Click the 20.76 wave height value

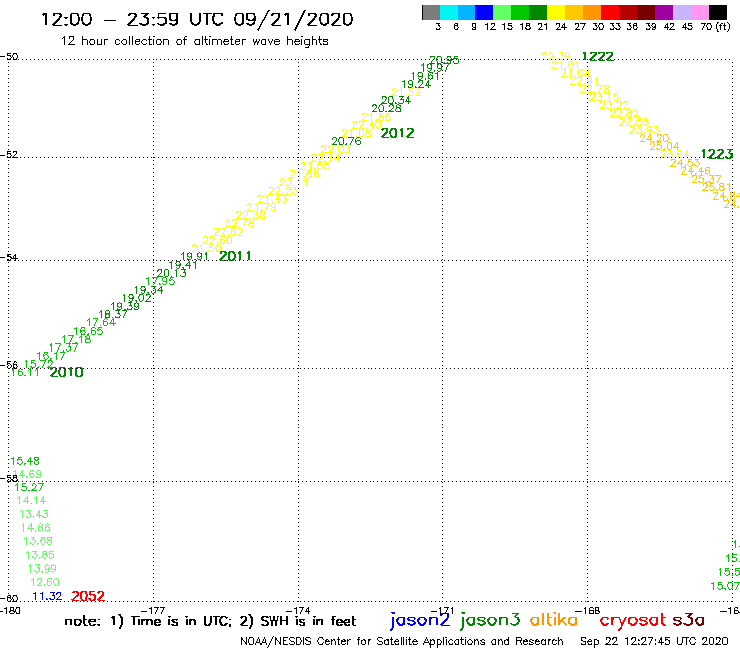(x=346, y=141)
